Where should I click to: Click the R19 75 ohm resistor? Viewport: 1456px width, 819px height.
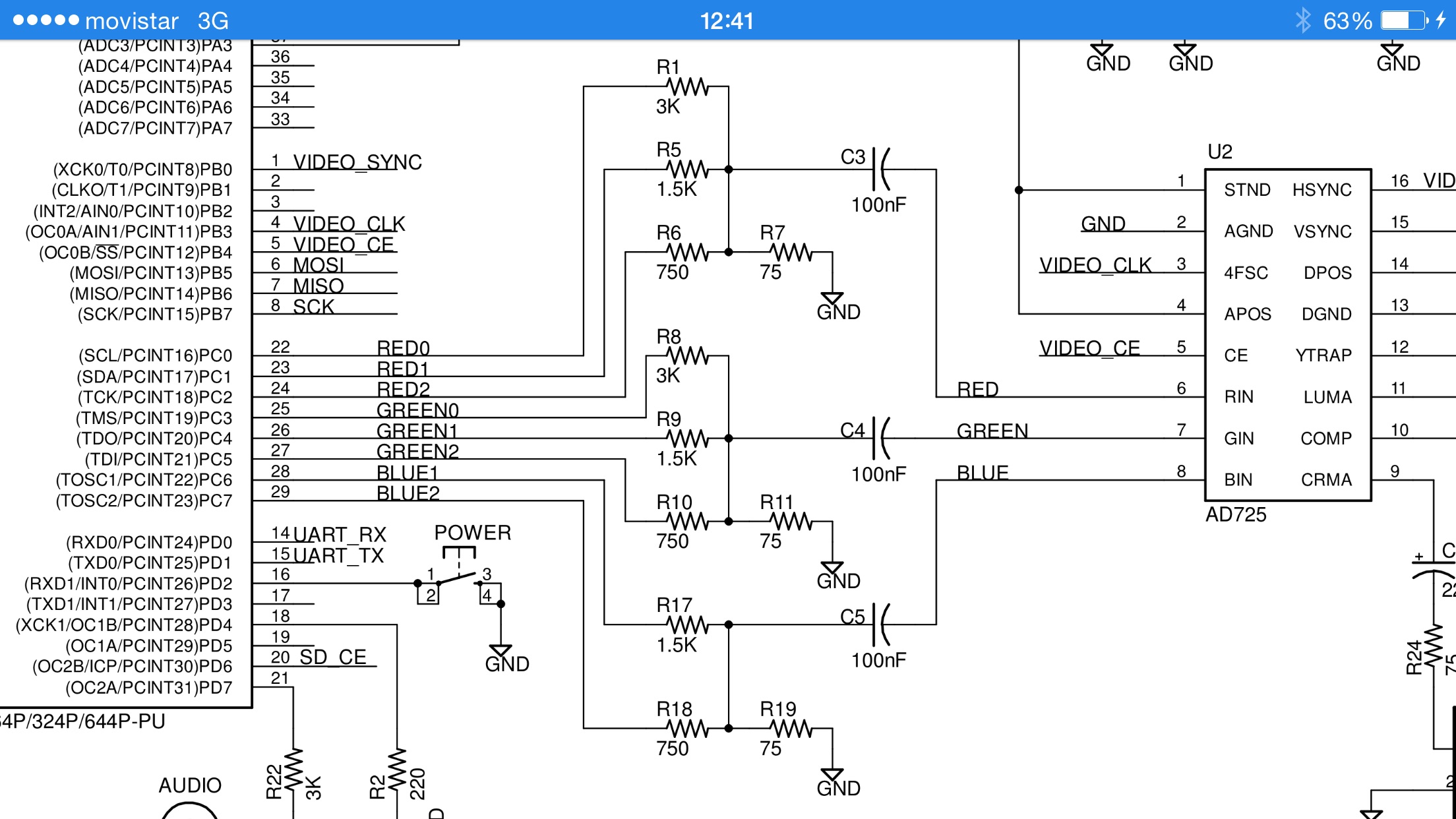791,729
